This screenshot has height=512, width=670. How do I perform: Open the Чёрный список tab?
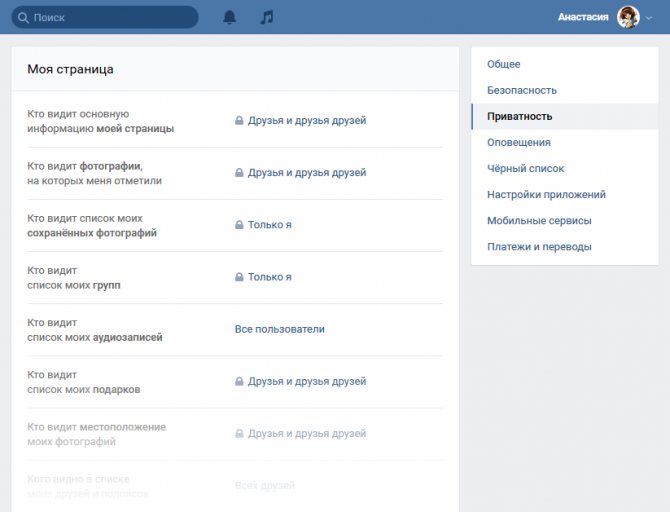564,168
